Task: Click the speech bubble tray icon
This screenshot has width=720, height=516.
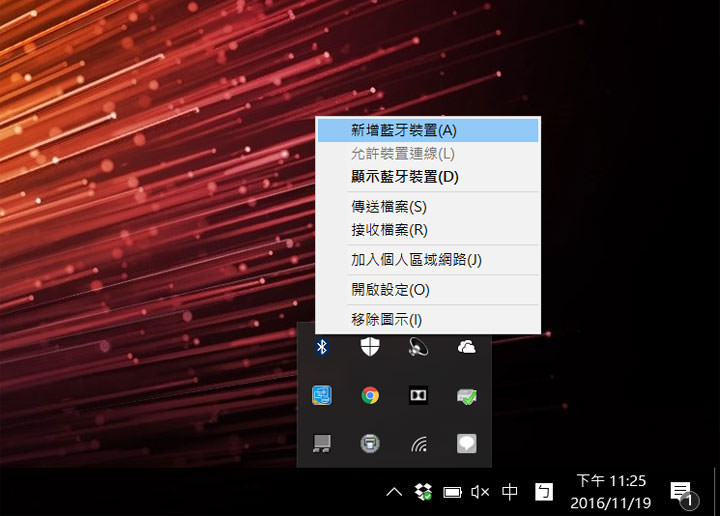Action: pos(466,443)
